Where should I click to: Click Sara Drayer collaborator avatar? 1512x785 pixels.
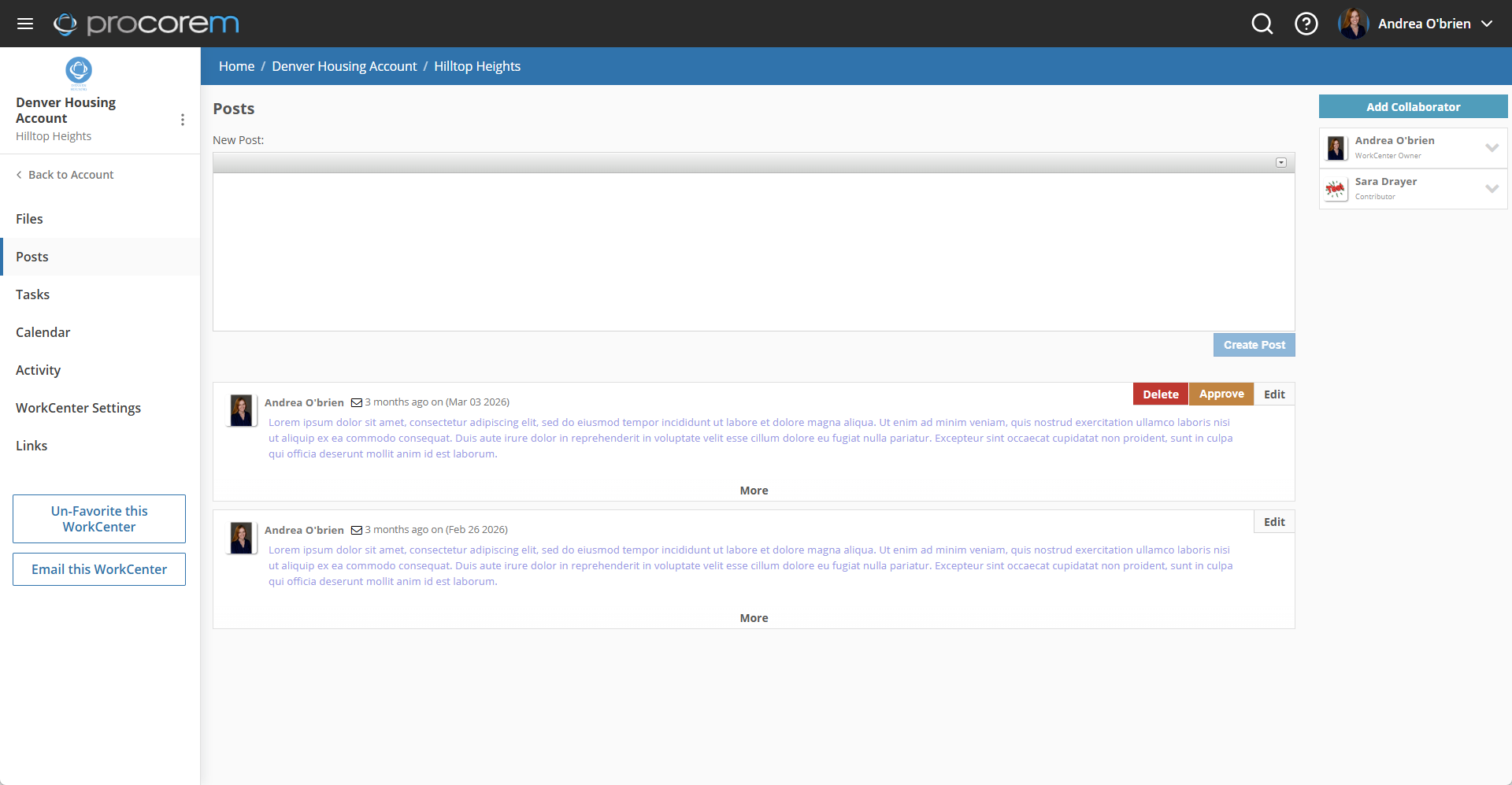(x=1336, y=189)
